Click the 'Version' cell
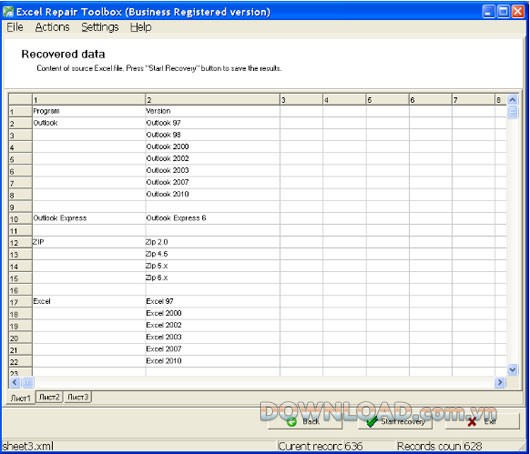Image resolution: width=530 pixels, height=454 pixels. click(x=213, y=111)
